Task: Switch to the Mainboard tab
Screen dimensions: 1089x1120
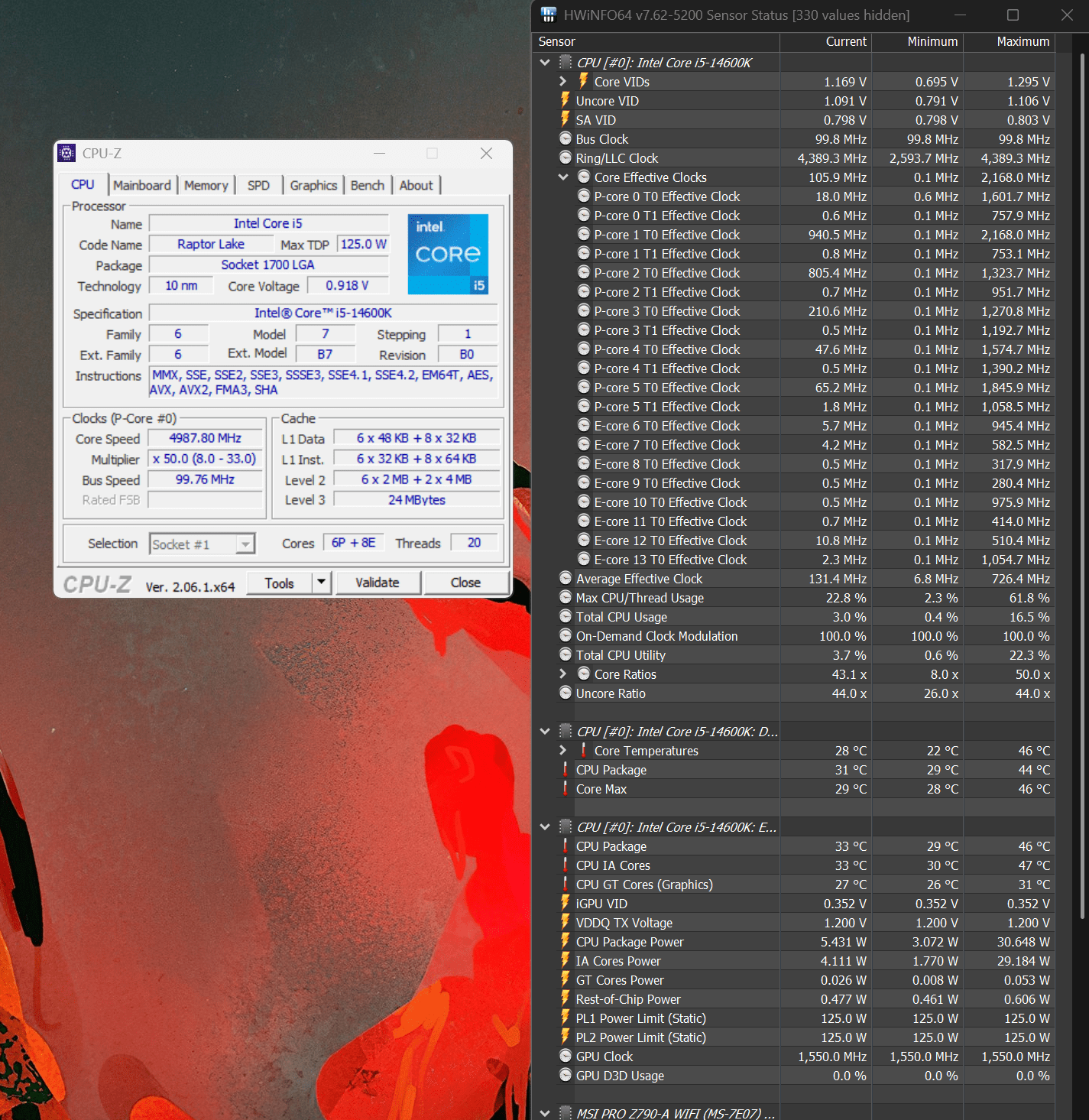Action: click(142, 185)
